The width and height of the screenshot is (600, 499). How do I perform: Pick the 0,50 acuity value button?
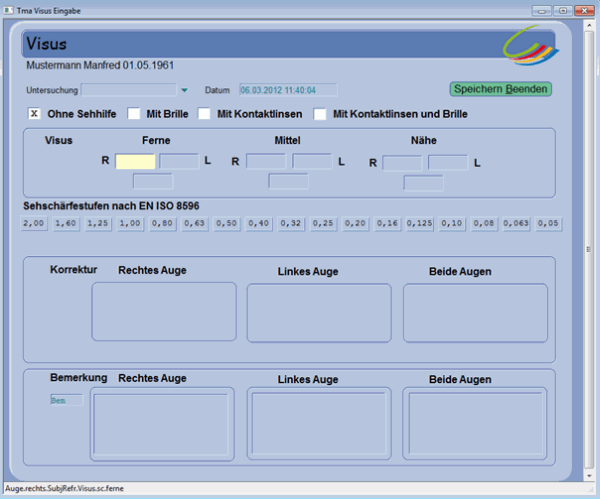pyautogui.click(x=227, y=223)
